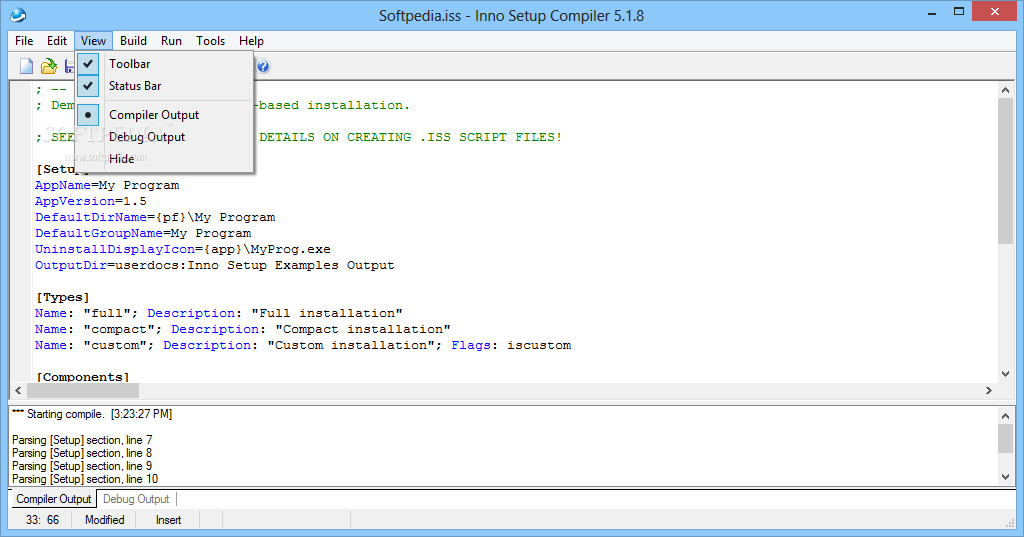This screenshot has height=537, width=1024.
Task: Click the editor's vertical scrollbar thumb
Action: tap(1005, 171)
